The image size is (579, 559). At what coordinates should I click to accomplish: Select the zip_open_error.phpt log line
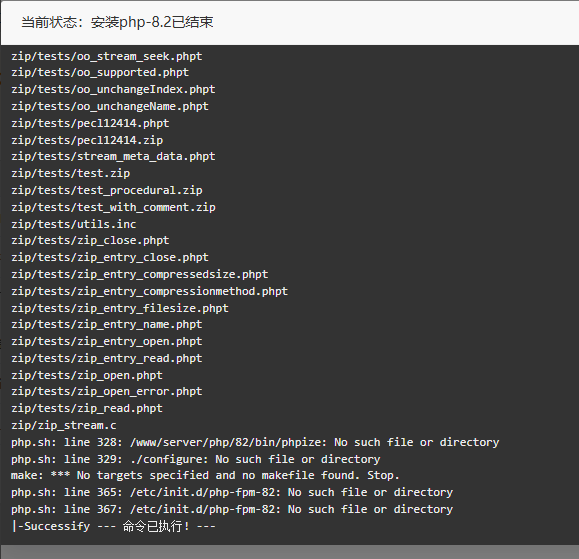107,391
